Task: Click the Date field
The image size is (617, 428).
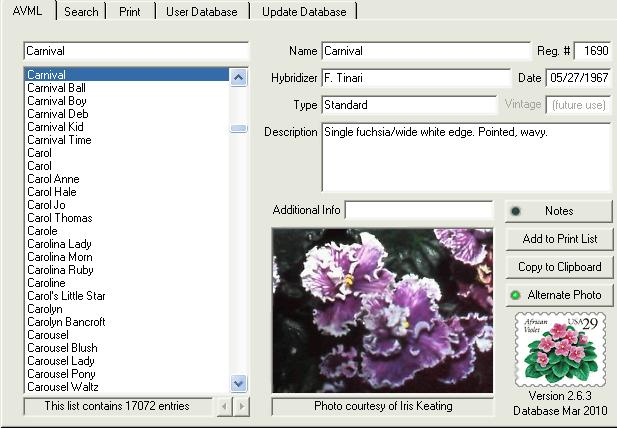Action: point(578,78)
